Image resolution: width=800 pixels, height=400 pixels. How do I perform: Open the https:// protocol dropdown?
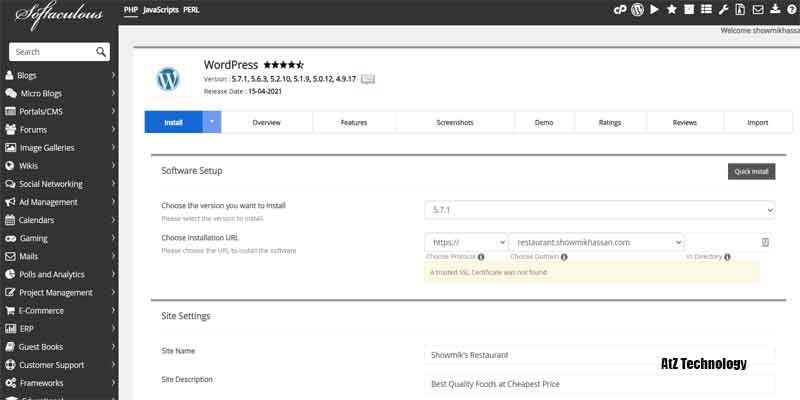tap(466, 242)
